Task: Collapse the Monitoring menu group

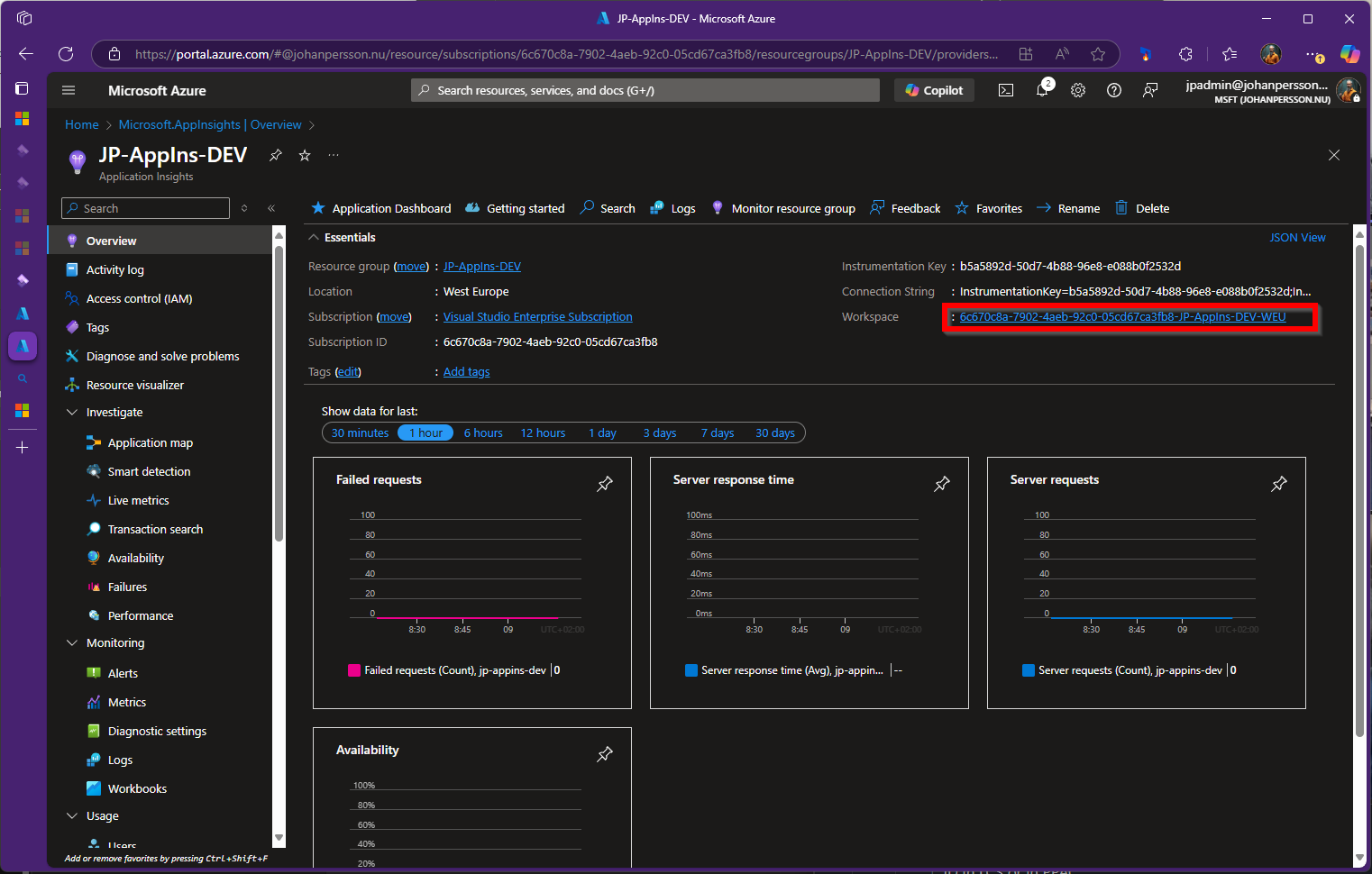Action: coord(72,642)
